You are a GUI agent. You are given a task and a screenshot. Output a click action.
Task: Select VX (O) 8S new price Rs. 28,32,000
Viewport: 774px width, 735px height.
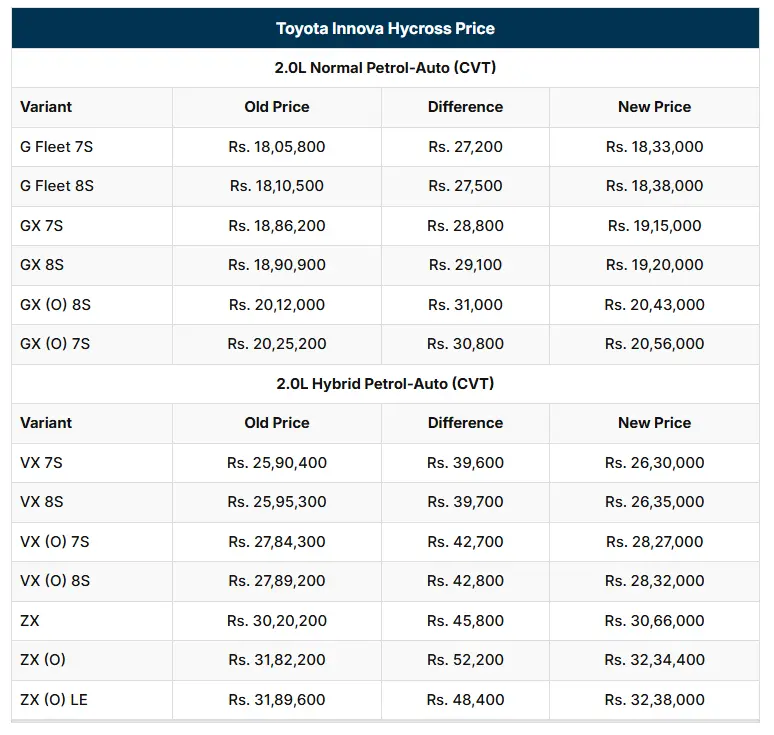(x=654, y=580)
